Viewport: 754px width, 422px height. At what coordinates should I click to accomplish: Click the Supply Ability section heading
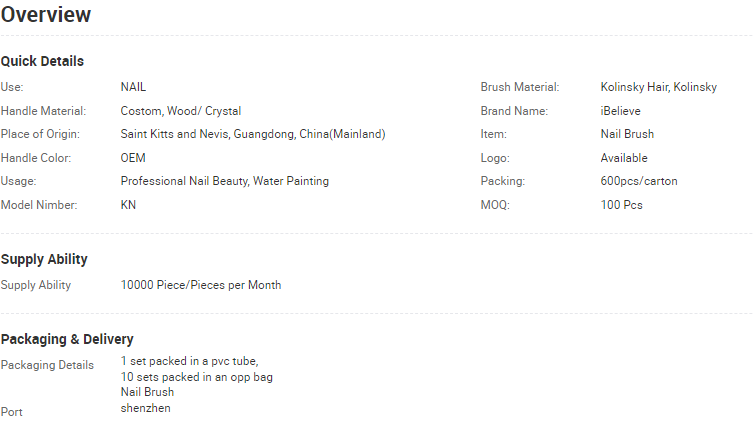[x=44, y=260]
